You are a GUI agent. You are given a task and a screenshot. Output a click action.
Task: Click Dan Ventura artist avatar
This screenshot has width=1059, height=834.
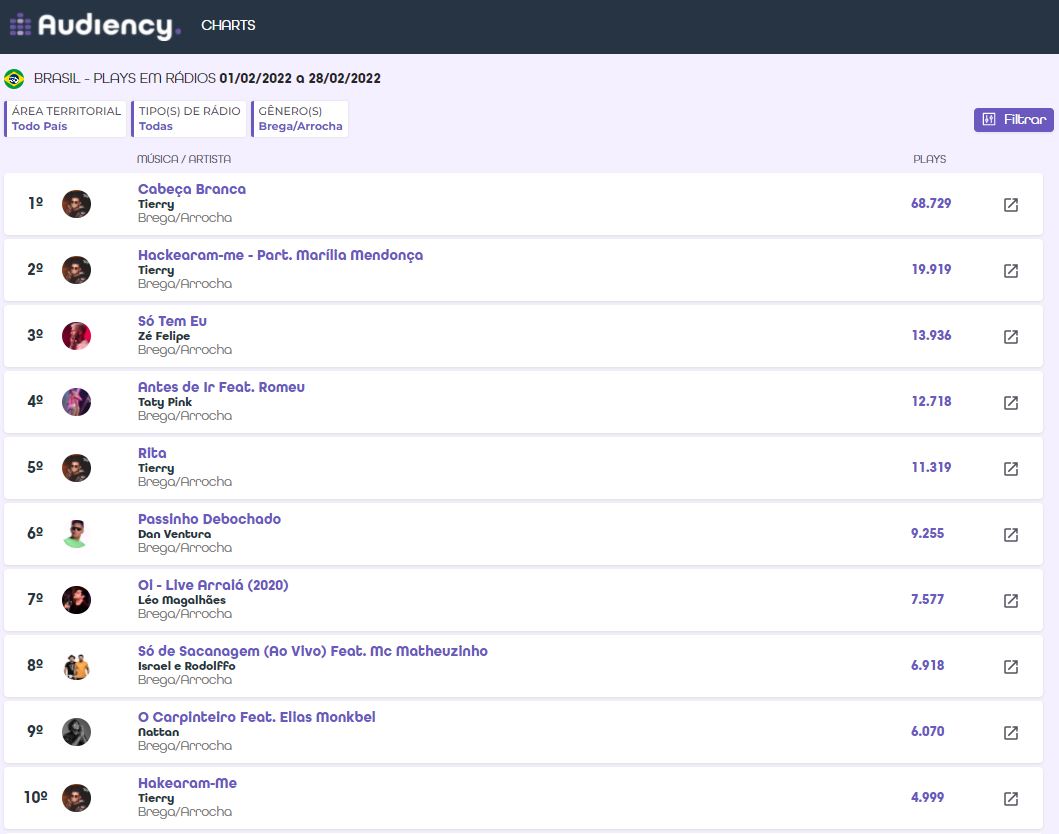(x=76, y=534)
